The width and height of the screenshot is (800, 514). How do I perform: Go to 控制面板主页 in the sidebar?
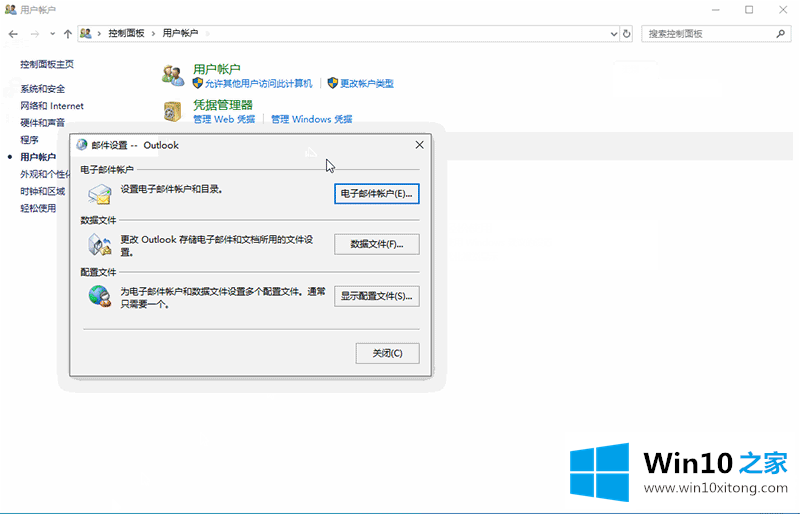tap(47, 64)
